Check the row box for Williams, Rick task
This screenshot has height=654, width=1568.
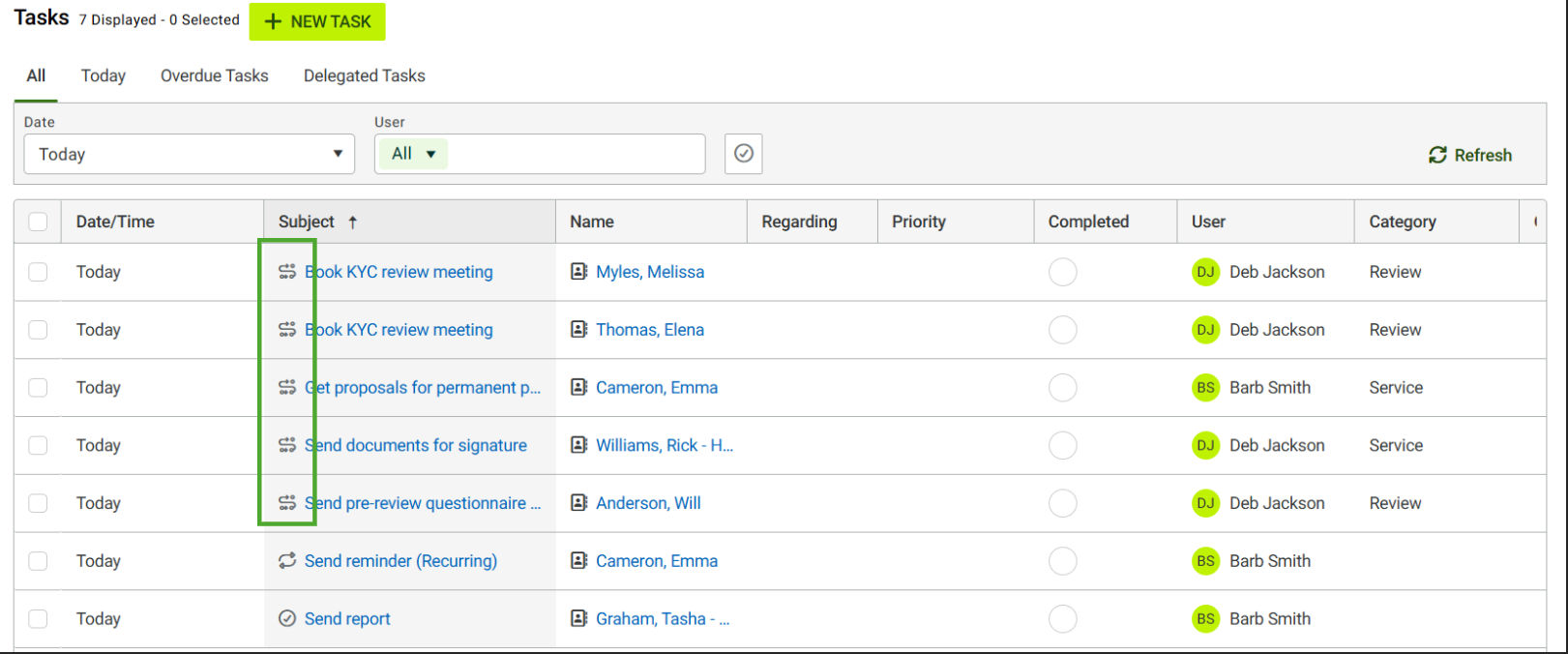38,445
